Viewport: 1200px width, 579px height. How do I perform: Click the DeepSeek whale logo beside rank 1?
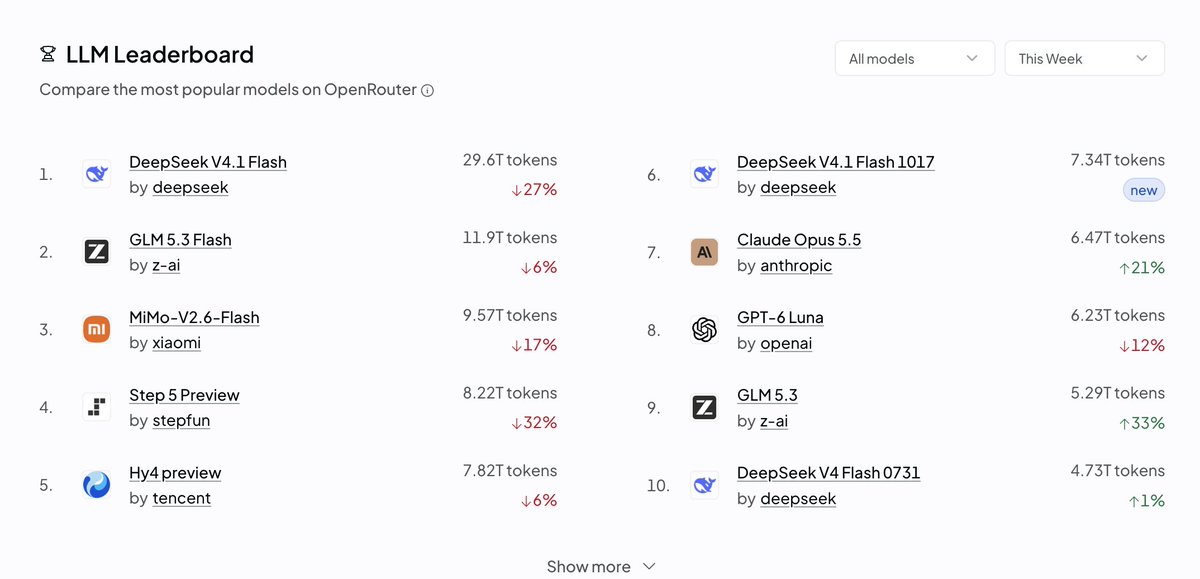tap(96, 174)
